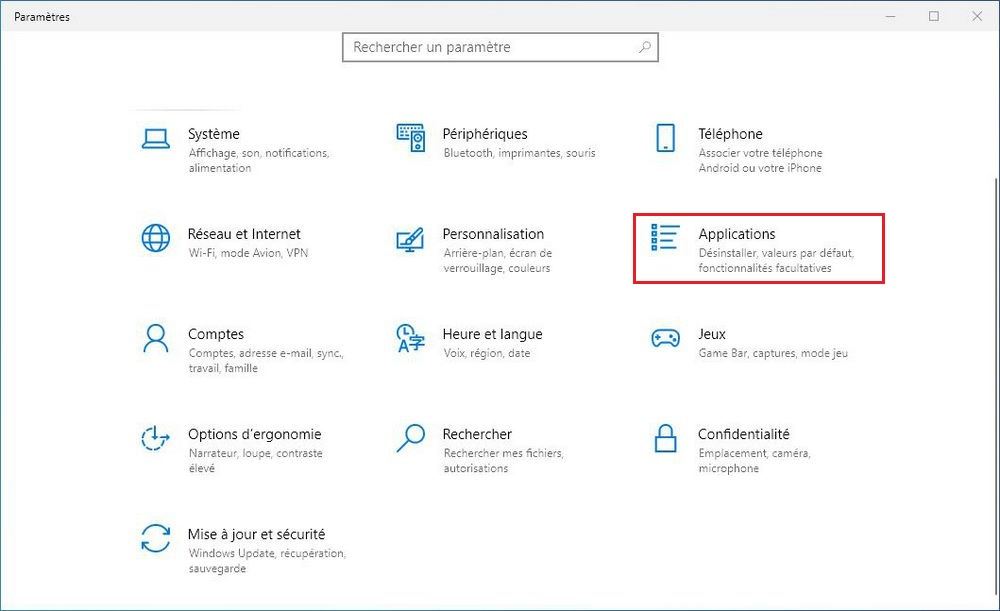
Task: Click the search magnifying glass button
Action: tap(644, 47)
